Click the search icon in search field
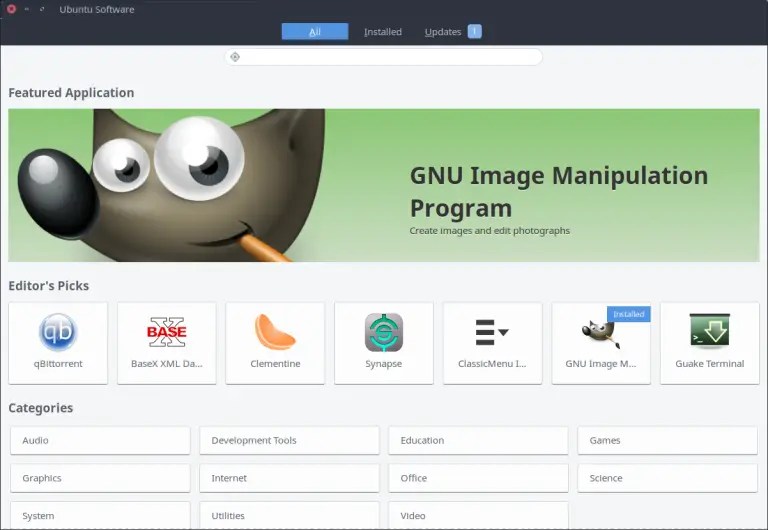Screen dimensions: 768x530 pos(235,57)
